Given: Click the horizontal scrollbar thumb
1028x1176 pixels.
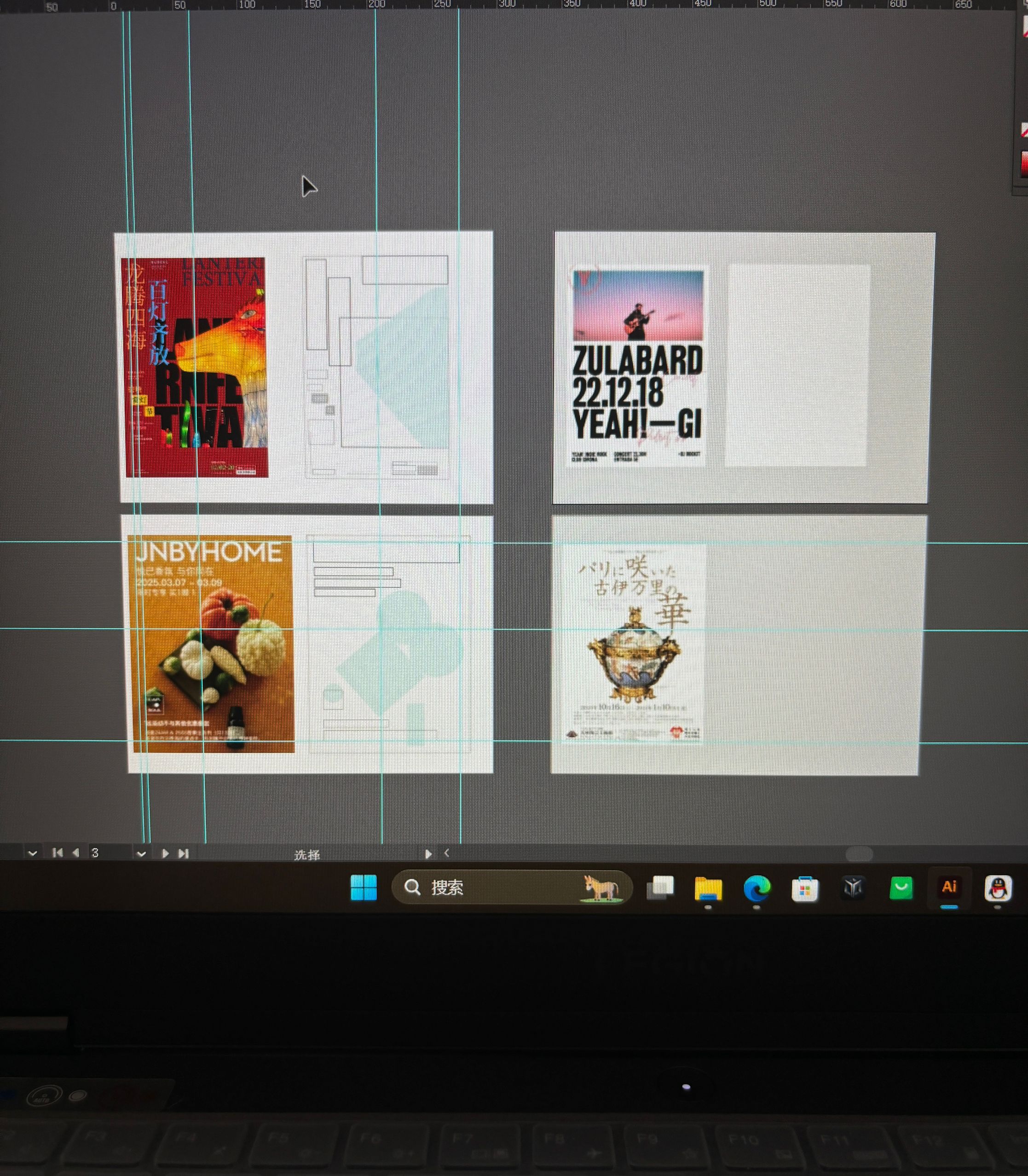Looking at the screenshot, I should [859, 854].
